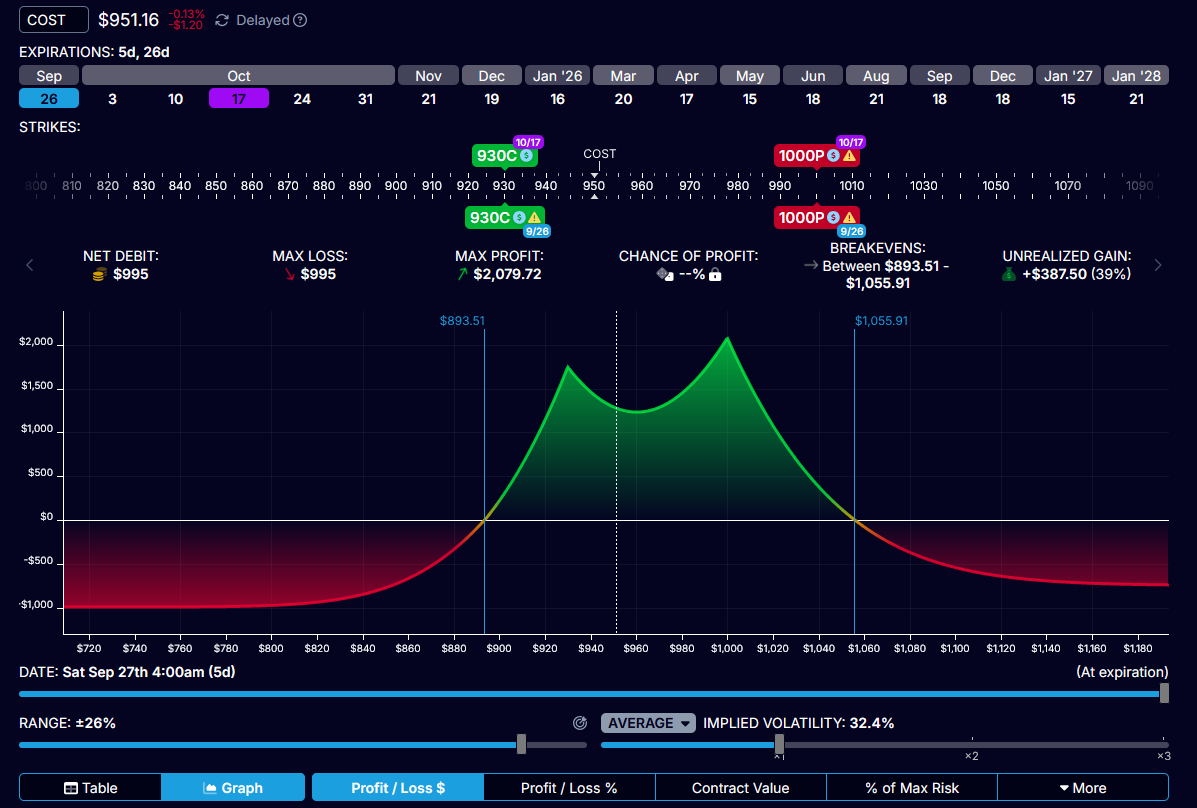Screen dimensions: 1197x808
Task: Click the warning icon on the 10/17 1000P badge
Action: pos(848,156)
